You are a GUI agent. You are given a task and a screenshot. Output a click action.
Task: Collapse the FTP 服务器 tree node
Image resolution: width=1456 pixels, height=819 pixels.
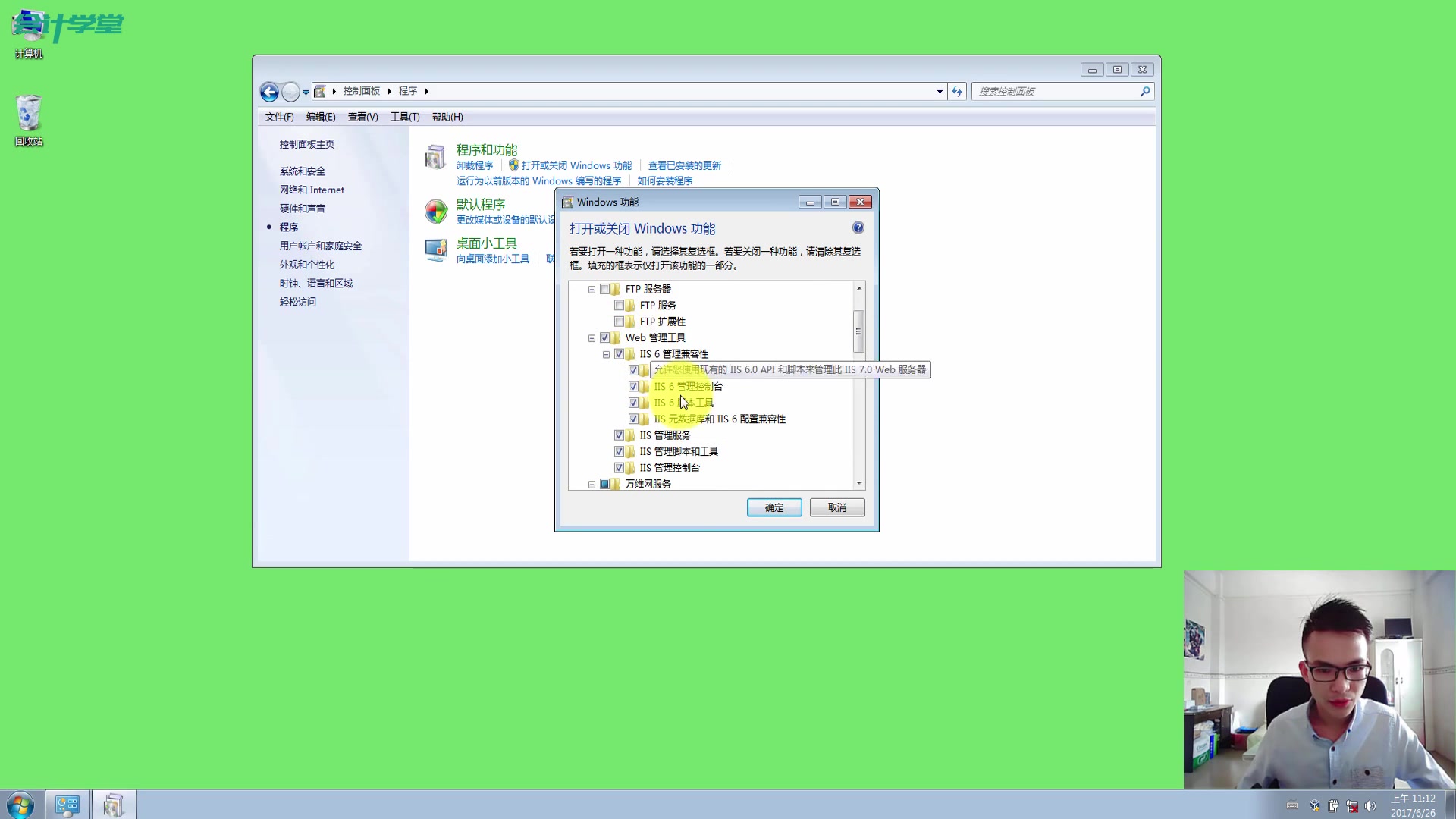(591, 289)
